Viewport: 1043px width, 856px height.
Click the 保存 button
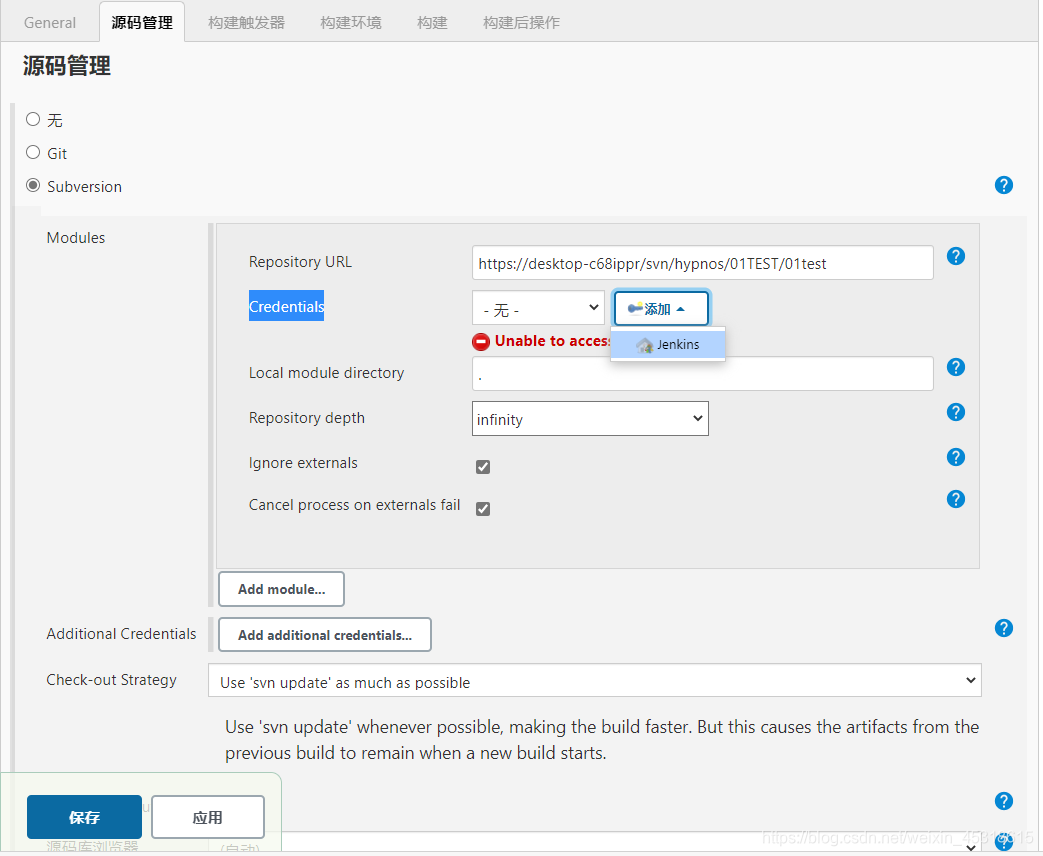point(84,817)
